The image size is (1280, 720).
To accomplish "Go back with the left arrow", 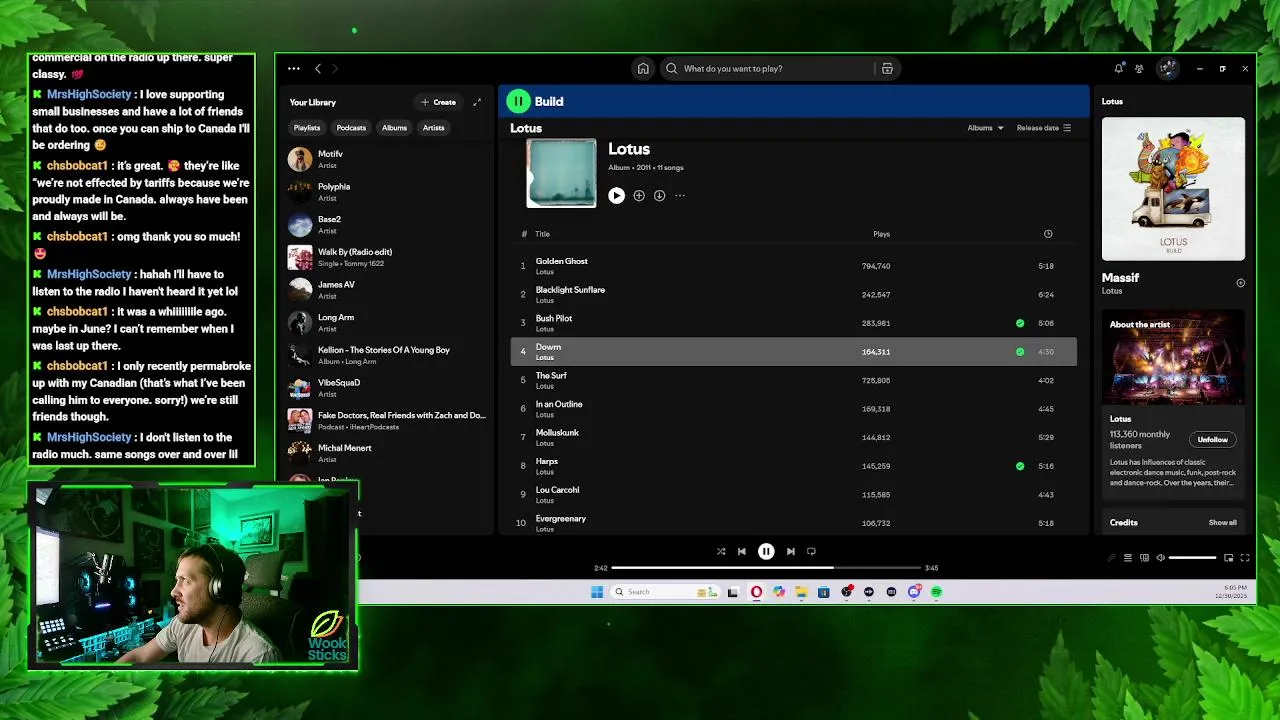I will [x=318, y=69].
